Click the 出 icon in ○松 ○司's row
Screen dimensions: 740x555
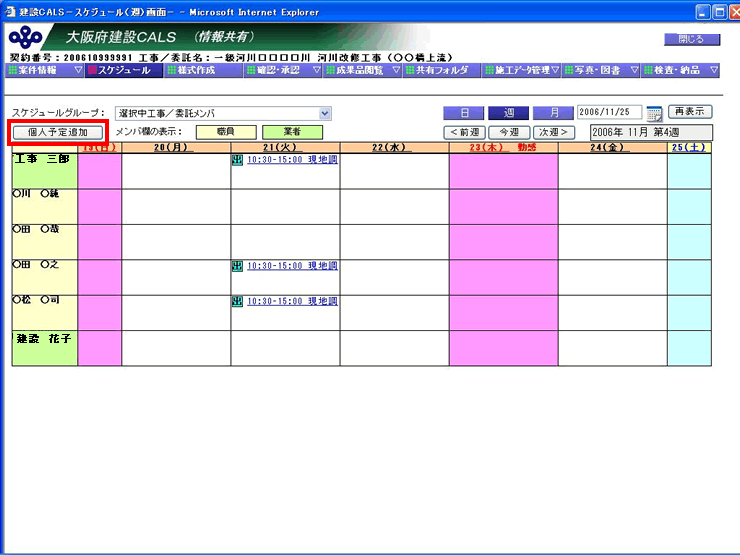(x=237, y=301)
